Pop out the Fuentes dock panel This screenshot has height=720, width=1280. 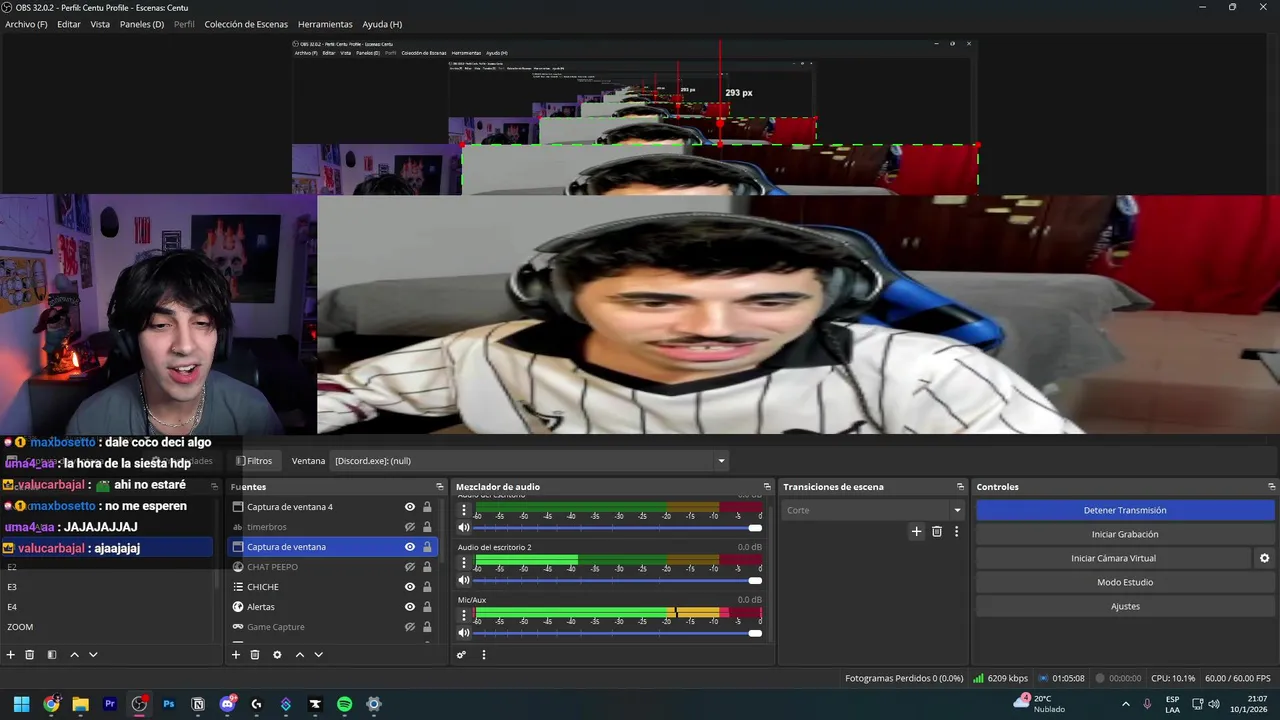coord(439,487)
